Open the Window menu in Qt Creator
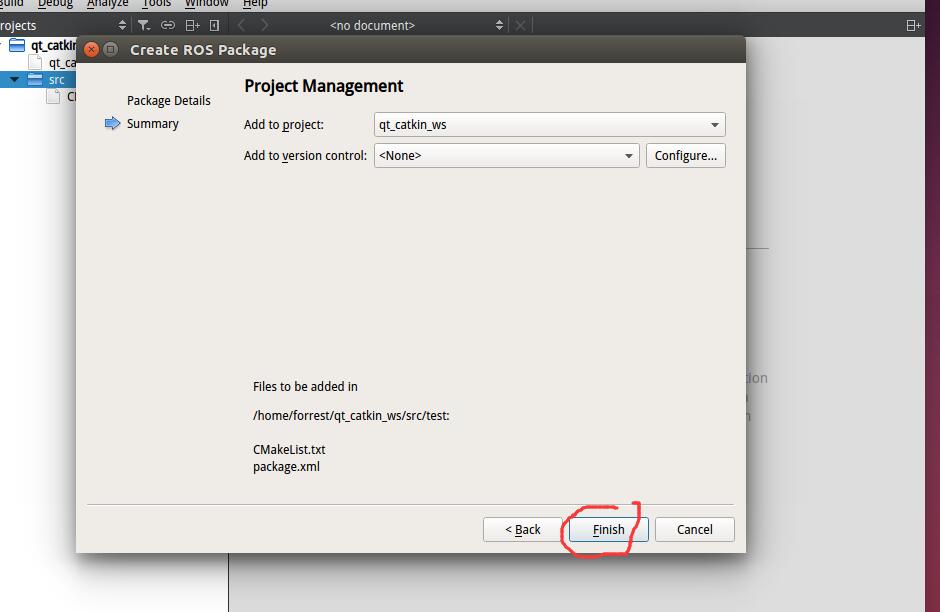940x612 pixels. click(x=206, y=4)
